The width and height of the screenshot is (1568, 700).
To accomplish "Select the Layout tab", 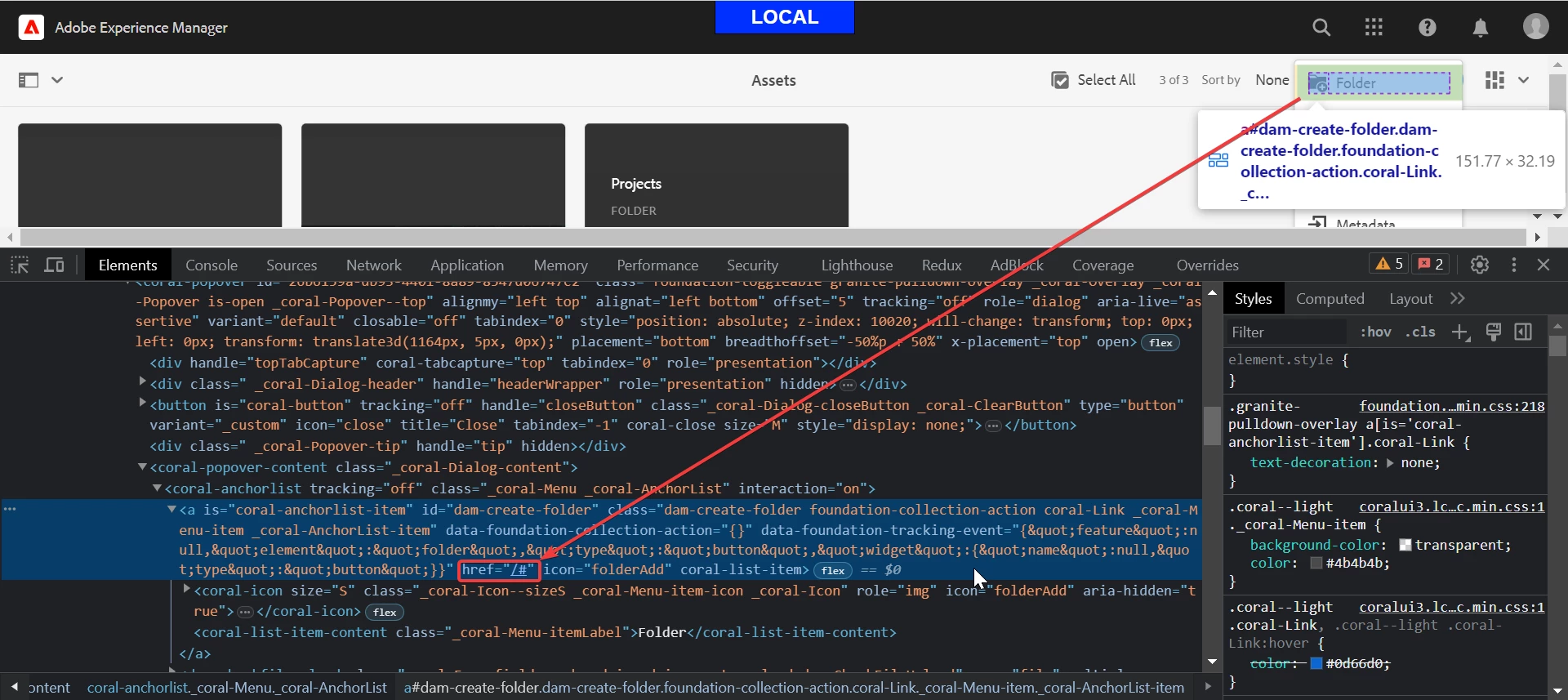I will (x=1410, y=299).
